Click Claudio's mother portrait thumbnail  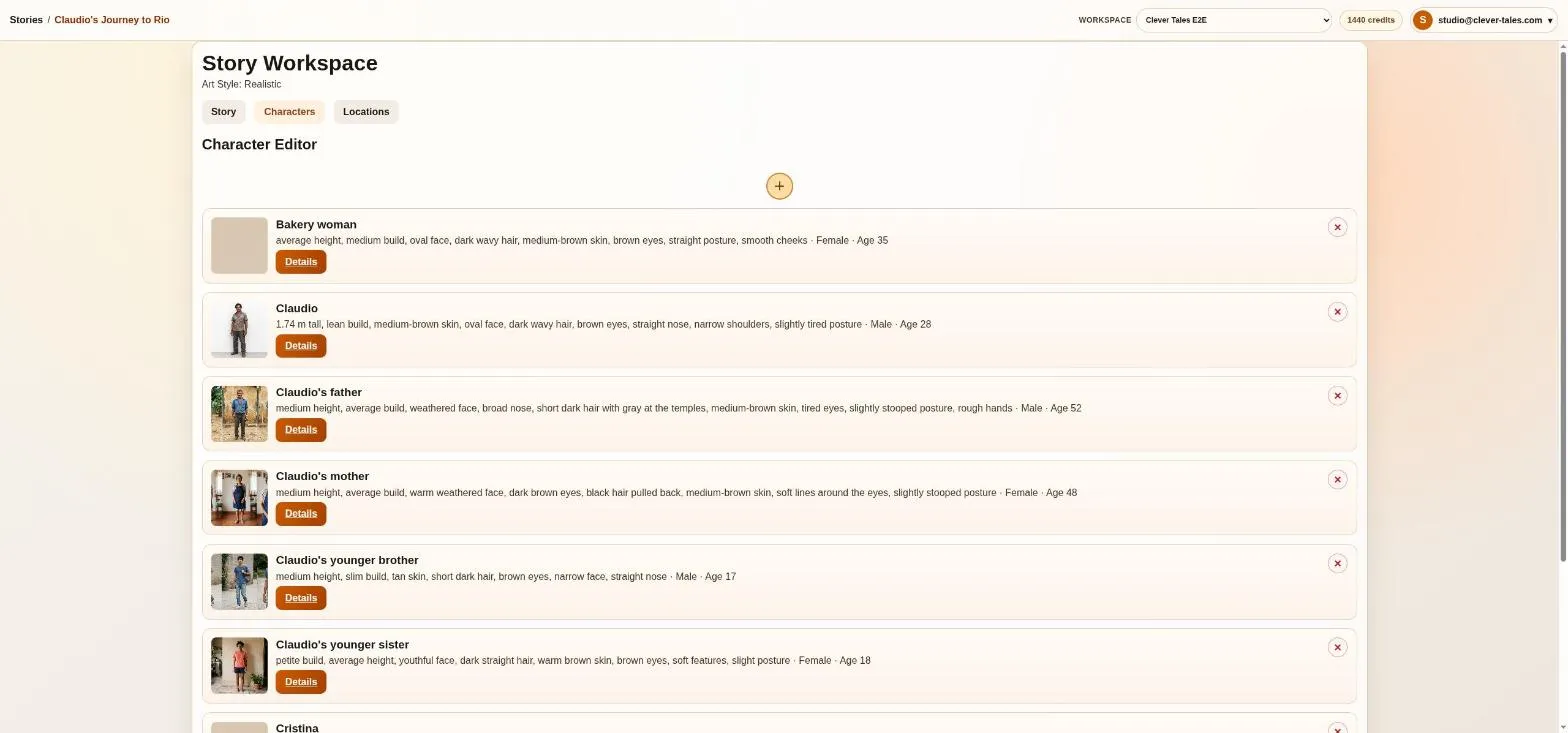pyautogui.click(x=239, y=498)
